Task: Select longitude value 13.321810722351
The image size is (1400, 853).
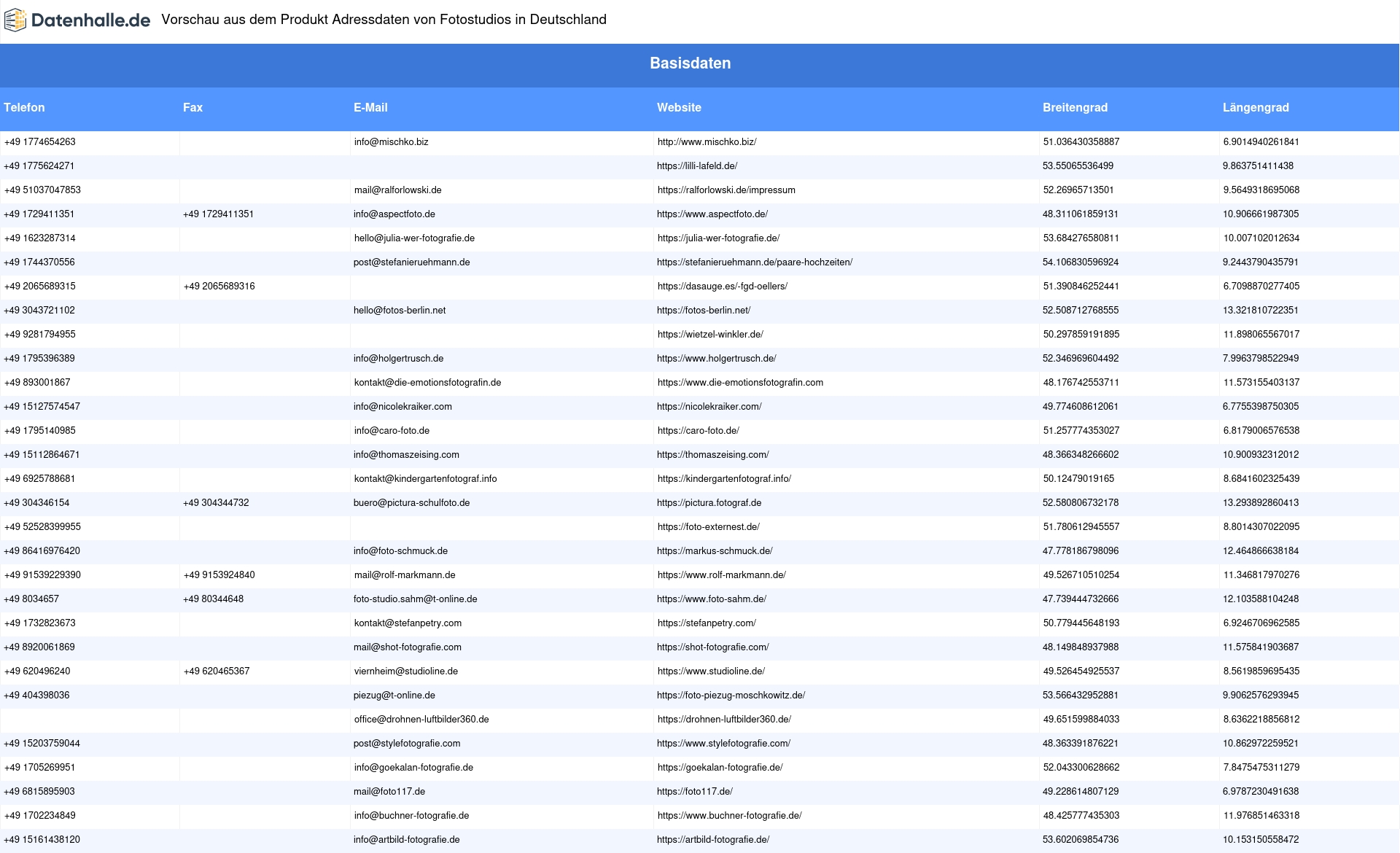Action: tap(1261, 311)
